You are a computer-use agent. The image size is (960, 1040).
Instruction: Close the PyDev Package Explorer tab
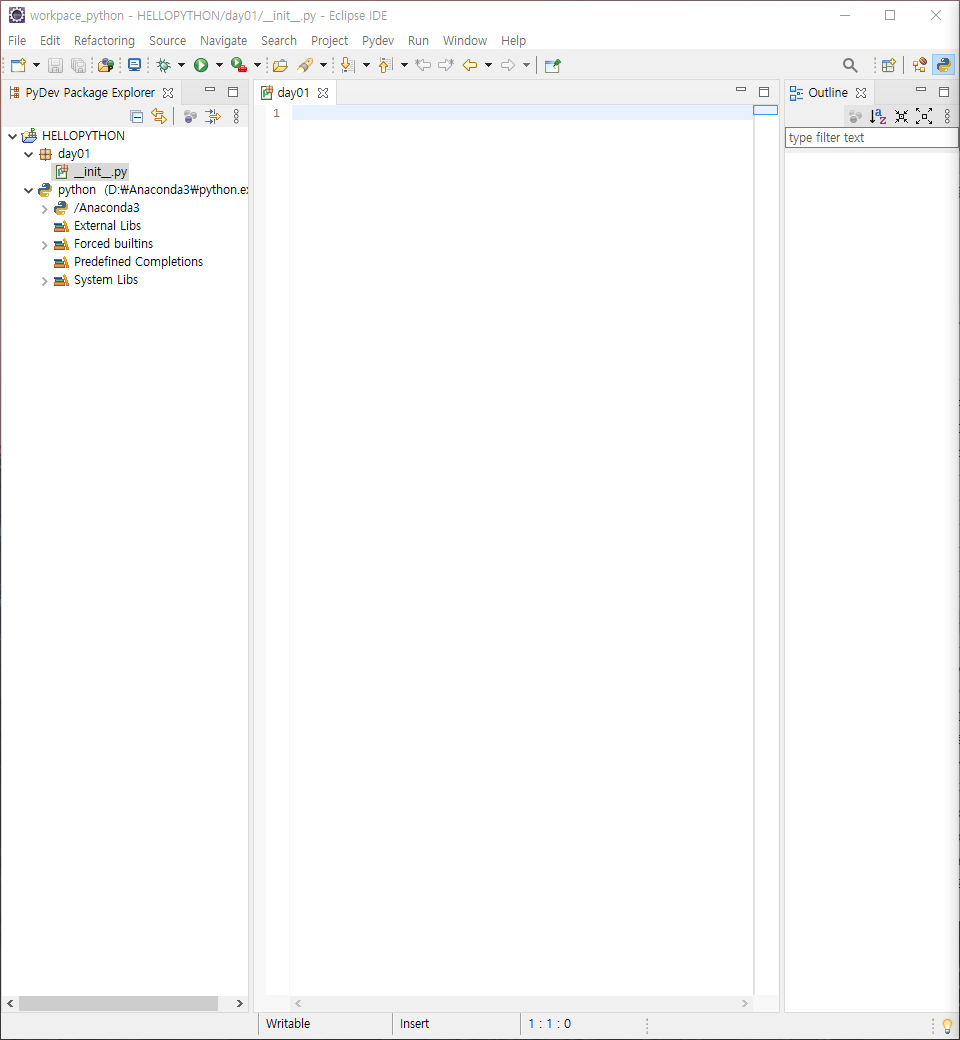(169, 93)
